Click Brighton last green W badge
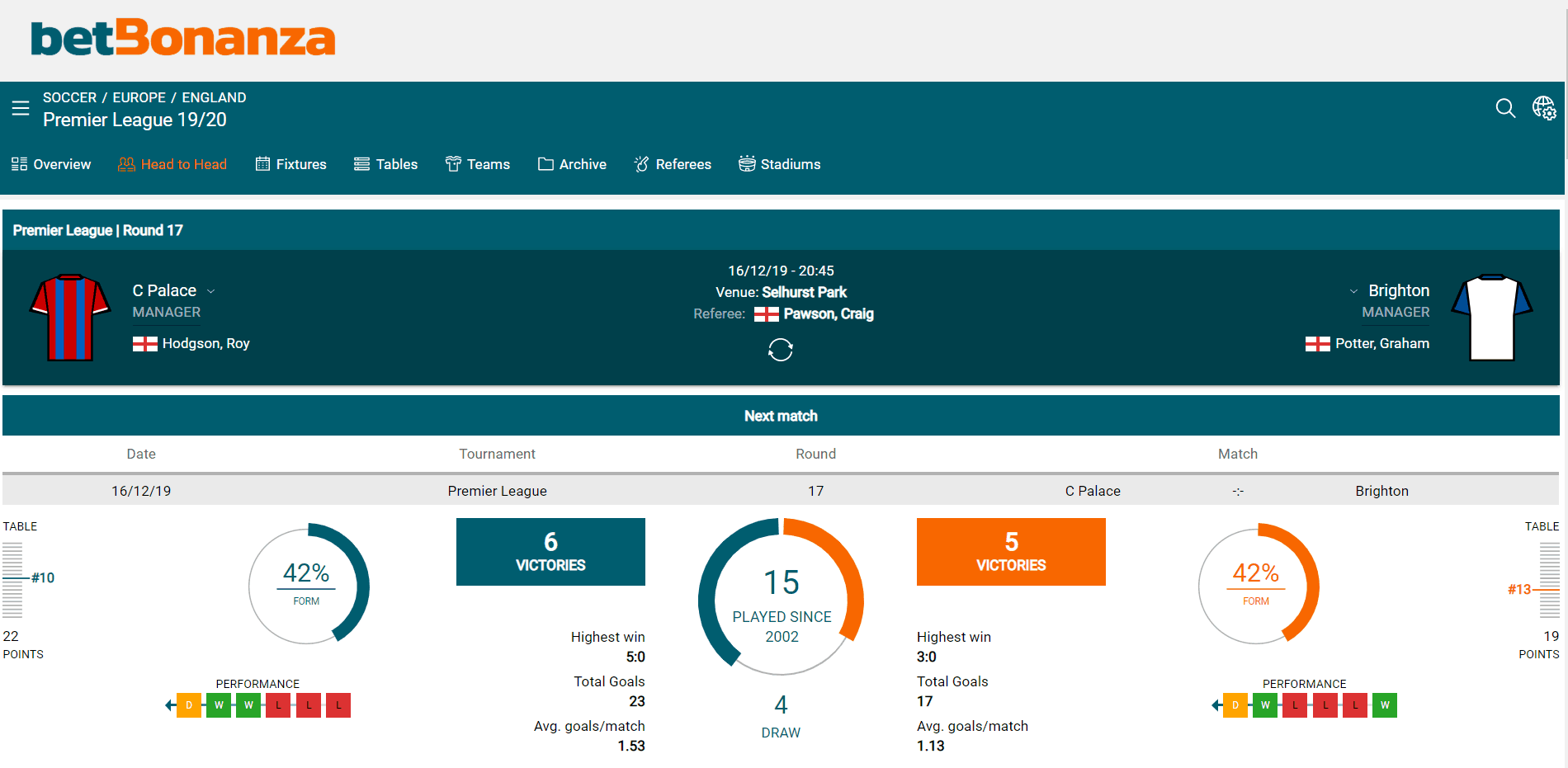Screen dimensions: 1568x768 click(x=1385, y=705)
